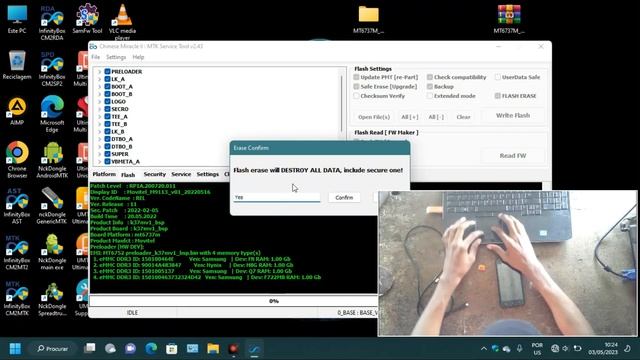Click the Clear button
640x360 pixels.
pos(463,117)
